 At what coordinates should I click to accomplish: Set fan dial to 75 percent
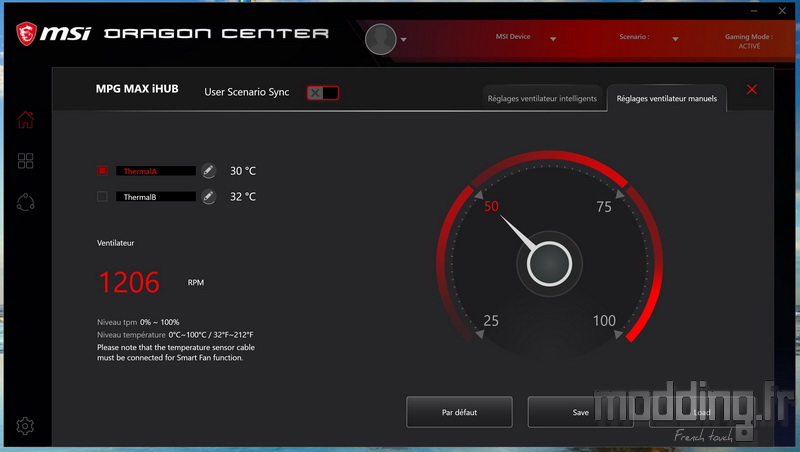[x=604, y=207]
